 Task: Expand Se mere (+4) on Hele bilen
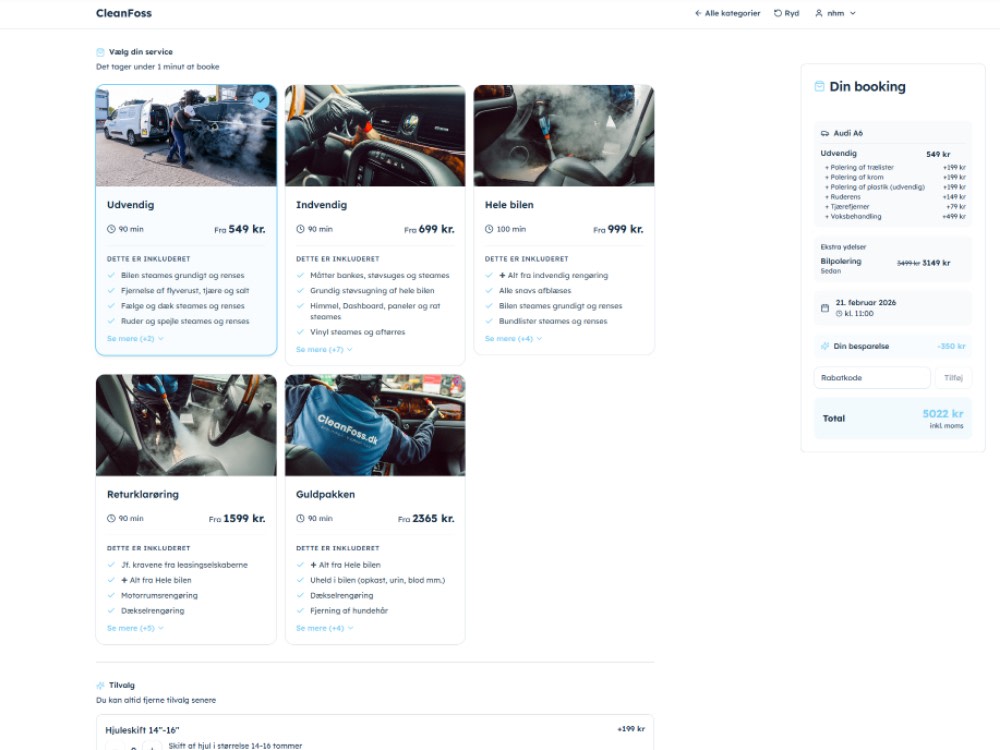513,339
